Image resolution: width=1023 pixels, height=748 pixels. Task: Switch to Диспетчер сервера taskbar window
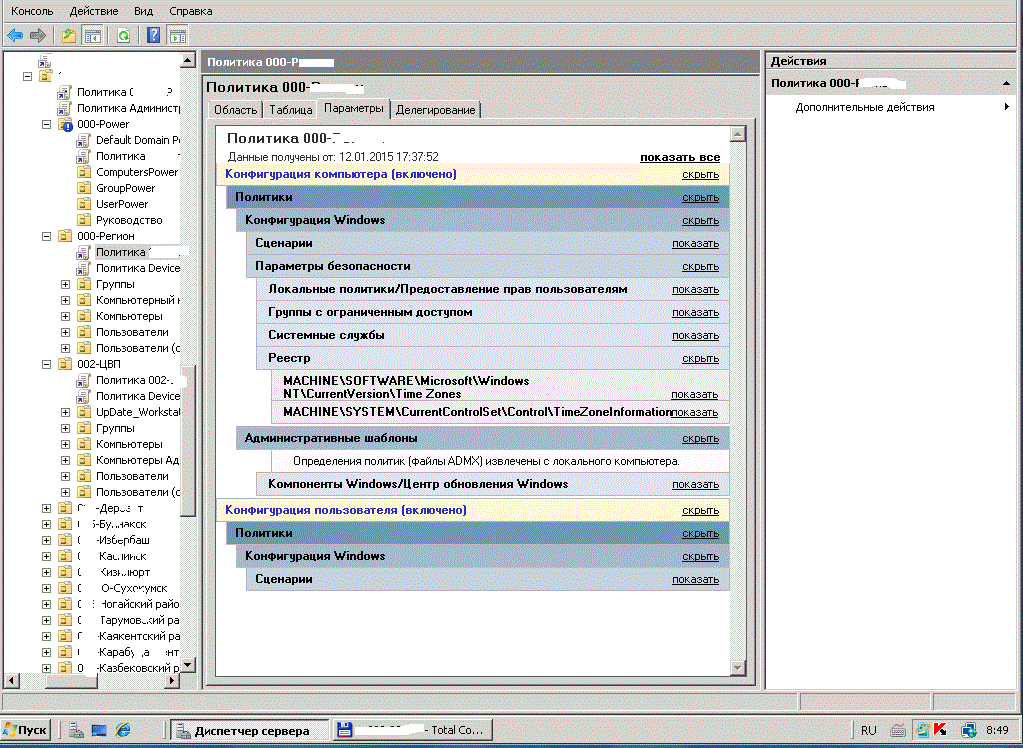coord(251,730)
